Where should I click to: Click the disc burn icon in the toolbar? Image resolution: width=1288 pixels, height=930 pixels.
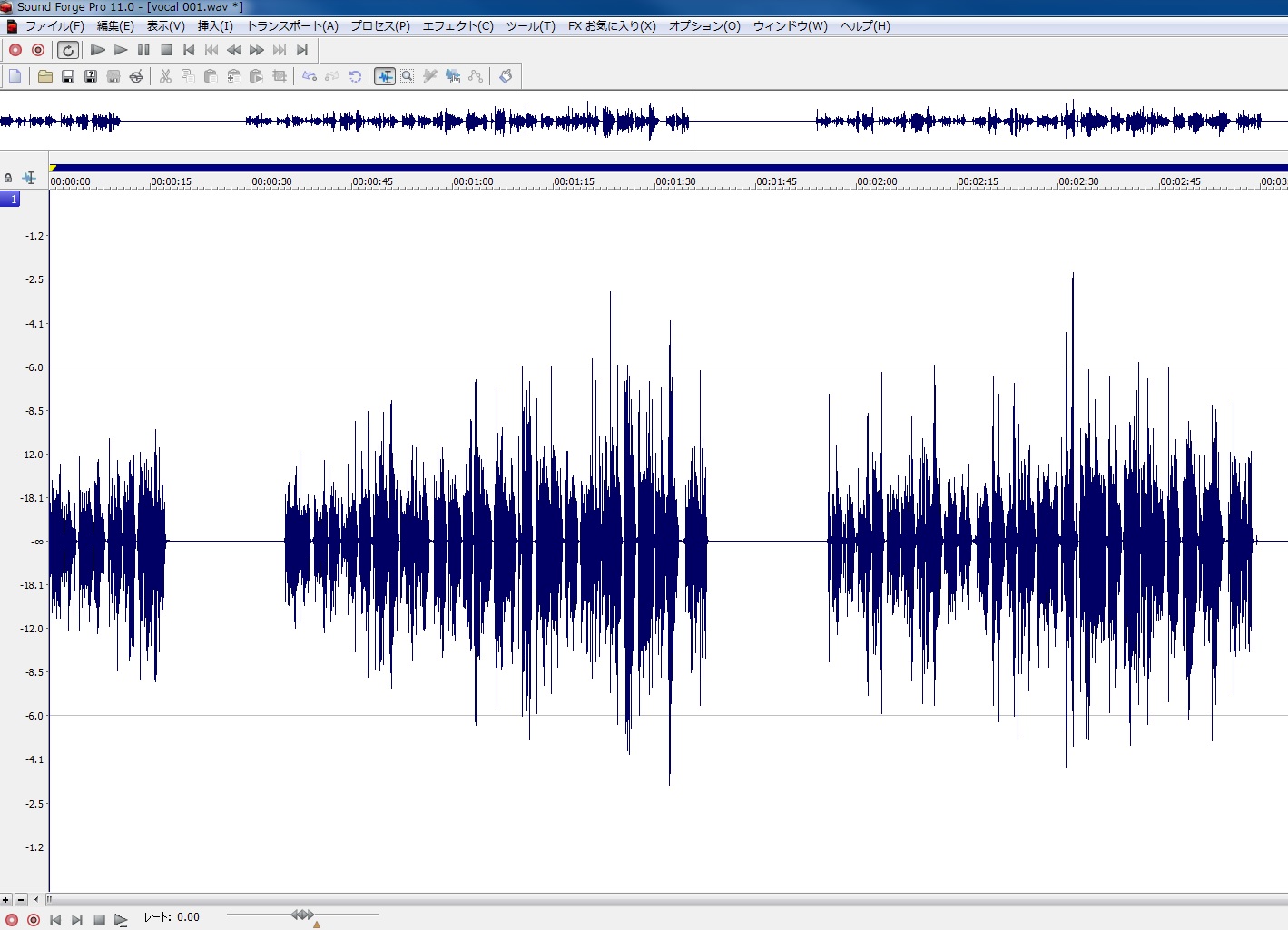pyautogui.click(x=136, y=76)
